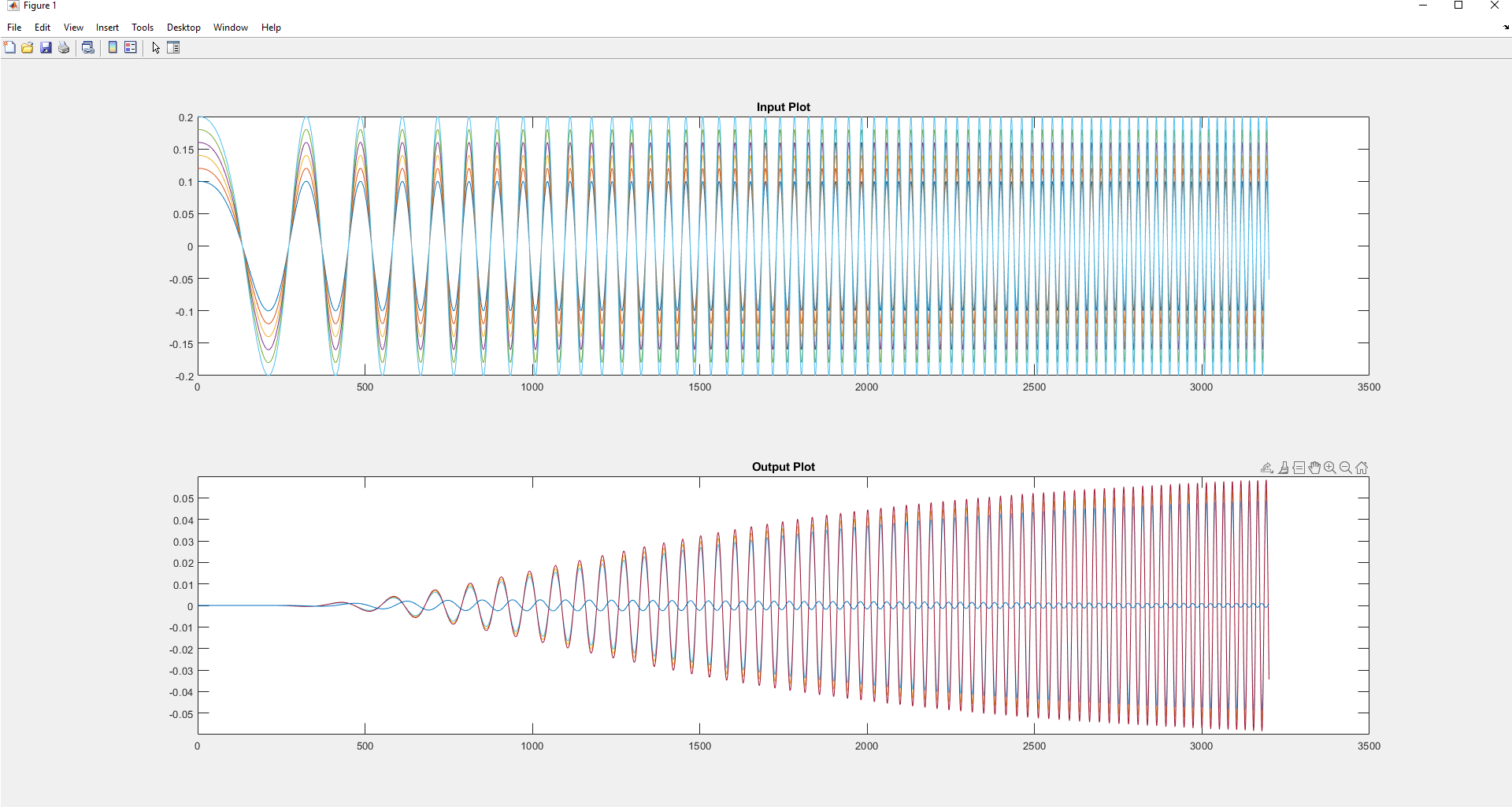Restore the view with the home icon
Viewport: 1512px width, 807px height.
pyautogui.click(x=1362, y=468)
